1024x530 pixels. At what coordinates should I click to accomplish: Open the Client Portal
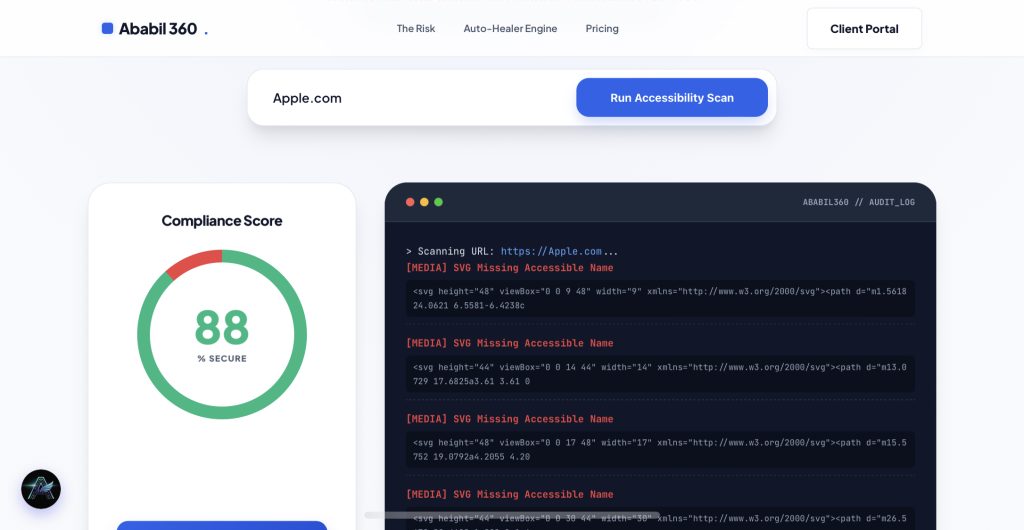(864, 29)
